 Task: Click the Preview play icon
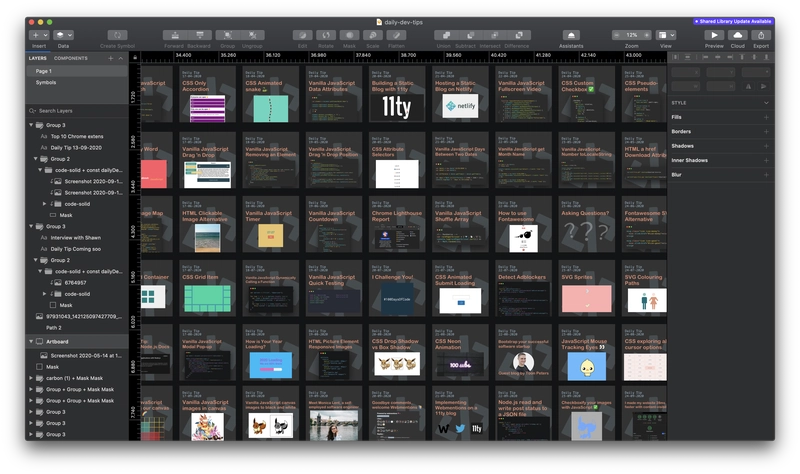click(x=714, y=35)
